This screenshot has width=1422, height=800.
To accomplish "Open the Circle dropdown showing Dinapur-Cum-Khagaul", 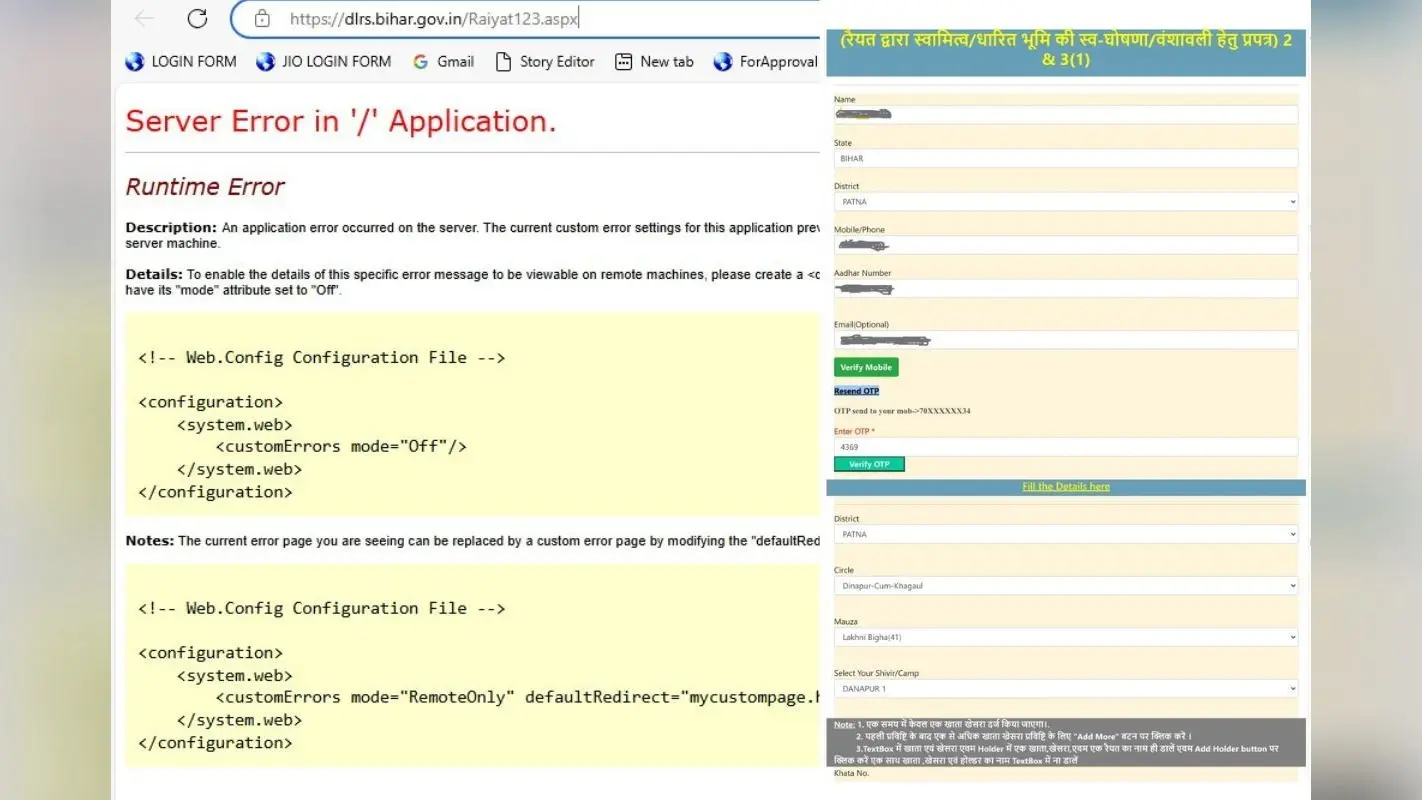I will [x=1066, y=585].
